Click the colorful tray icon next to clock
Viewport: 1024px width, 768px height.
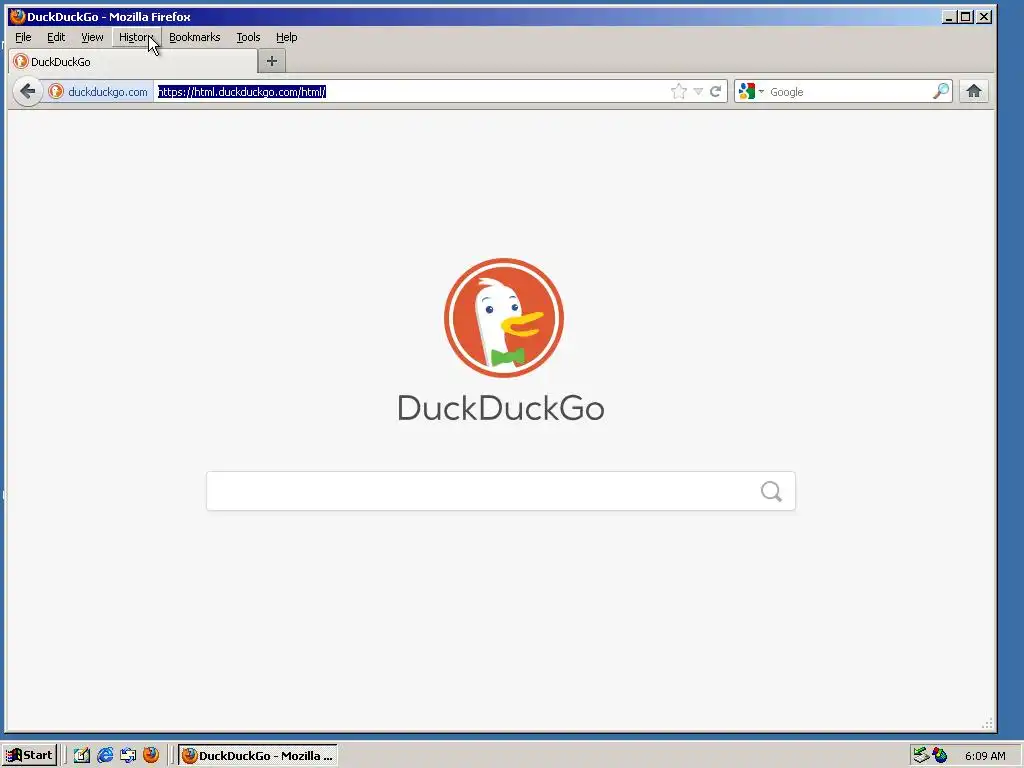pos(940,756)
